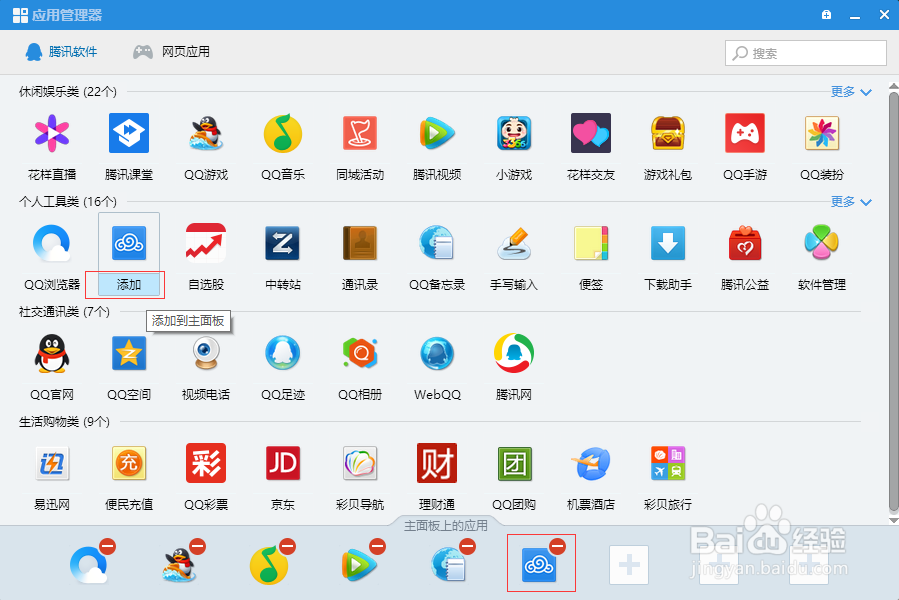Open the 彩贝导航 app icon

pyautogui.click(x=360, y=463)
